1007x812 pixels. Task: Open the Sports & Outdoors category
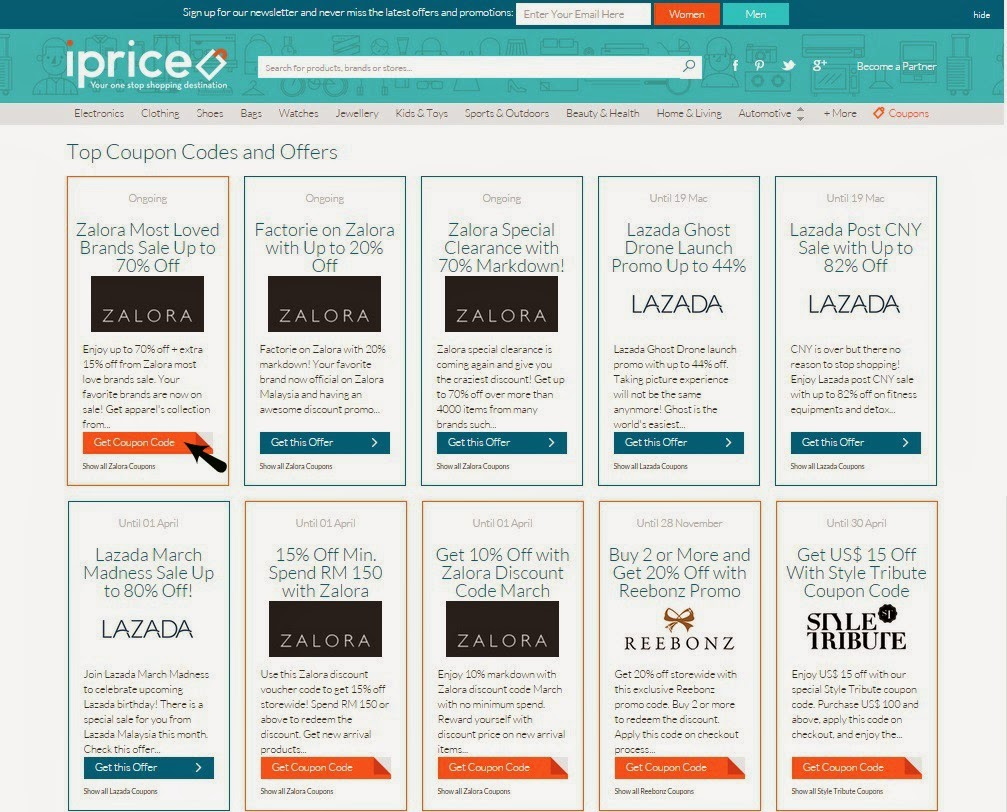[x=507, y=113]
